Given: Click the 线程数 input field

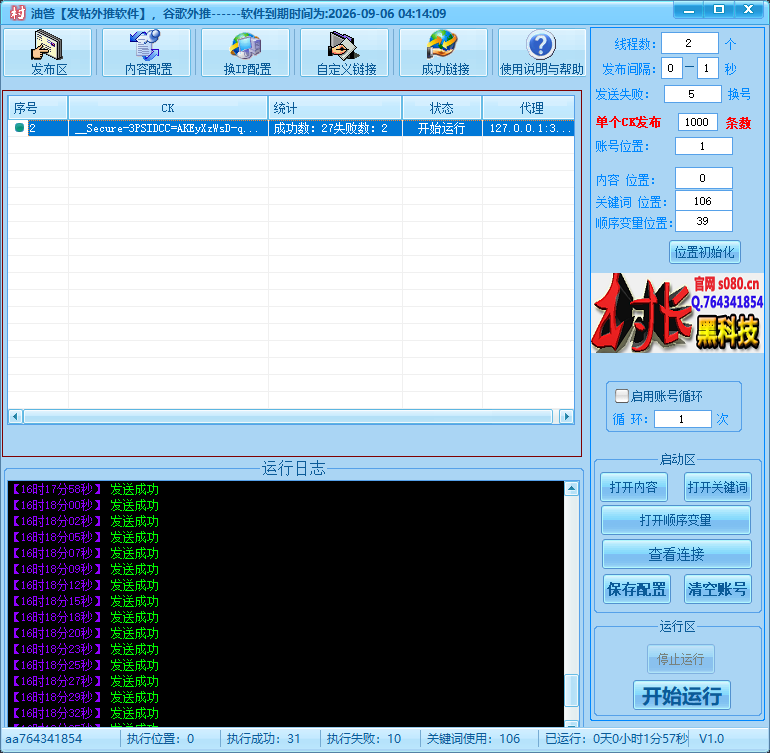Looking at the screenshot, I should (689, 43).
